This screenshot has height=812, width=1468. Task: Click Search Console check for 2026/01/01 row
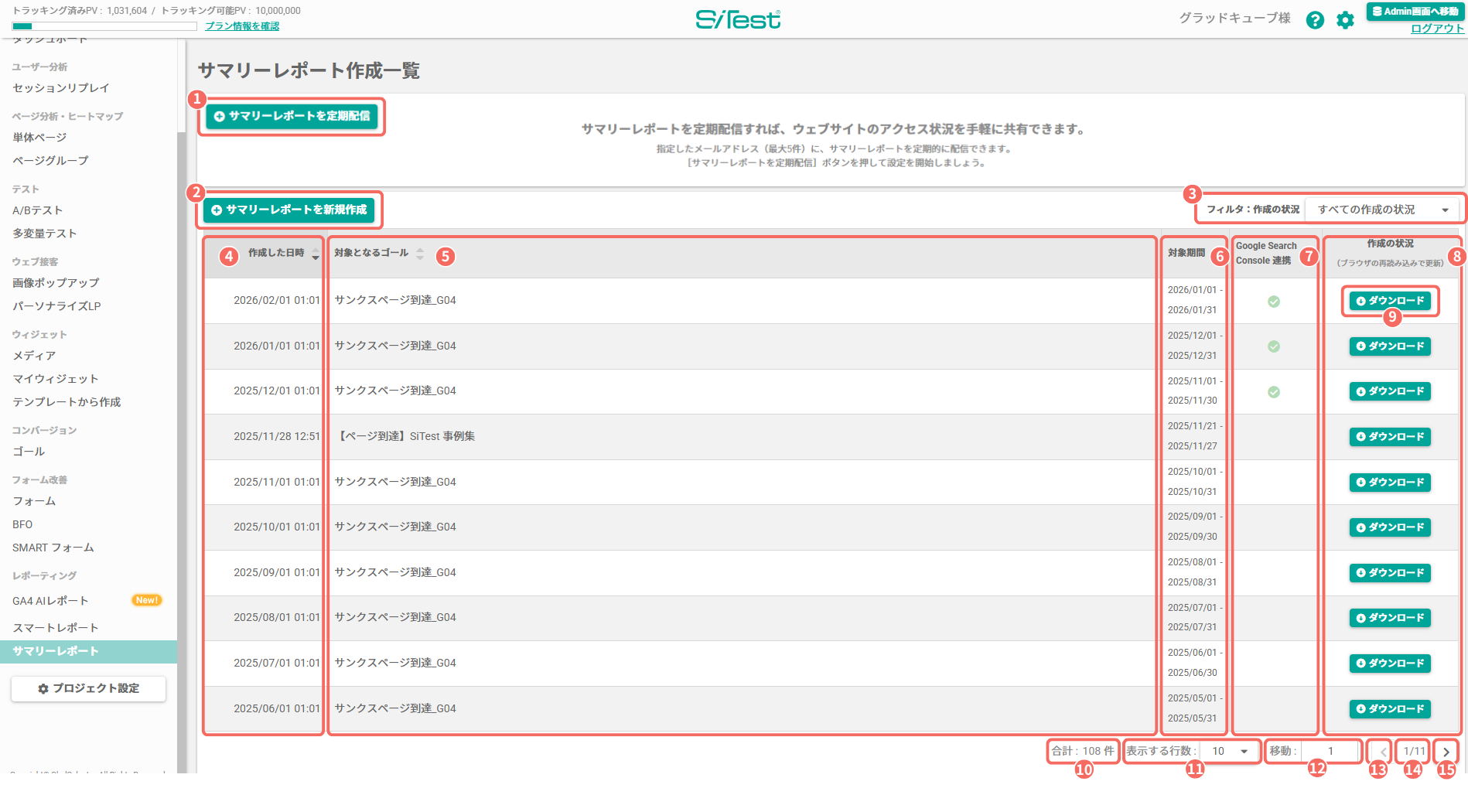tap(1274, 346)
